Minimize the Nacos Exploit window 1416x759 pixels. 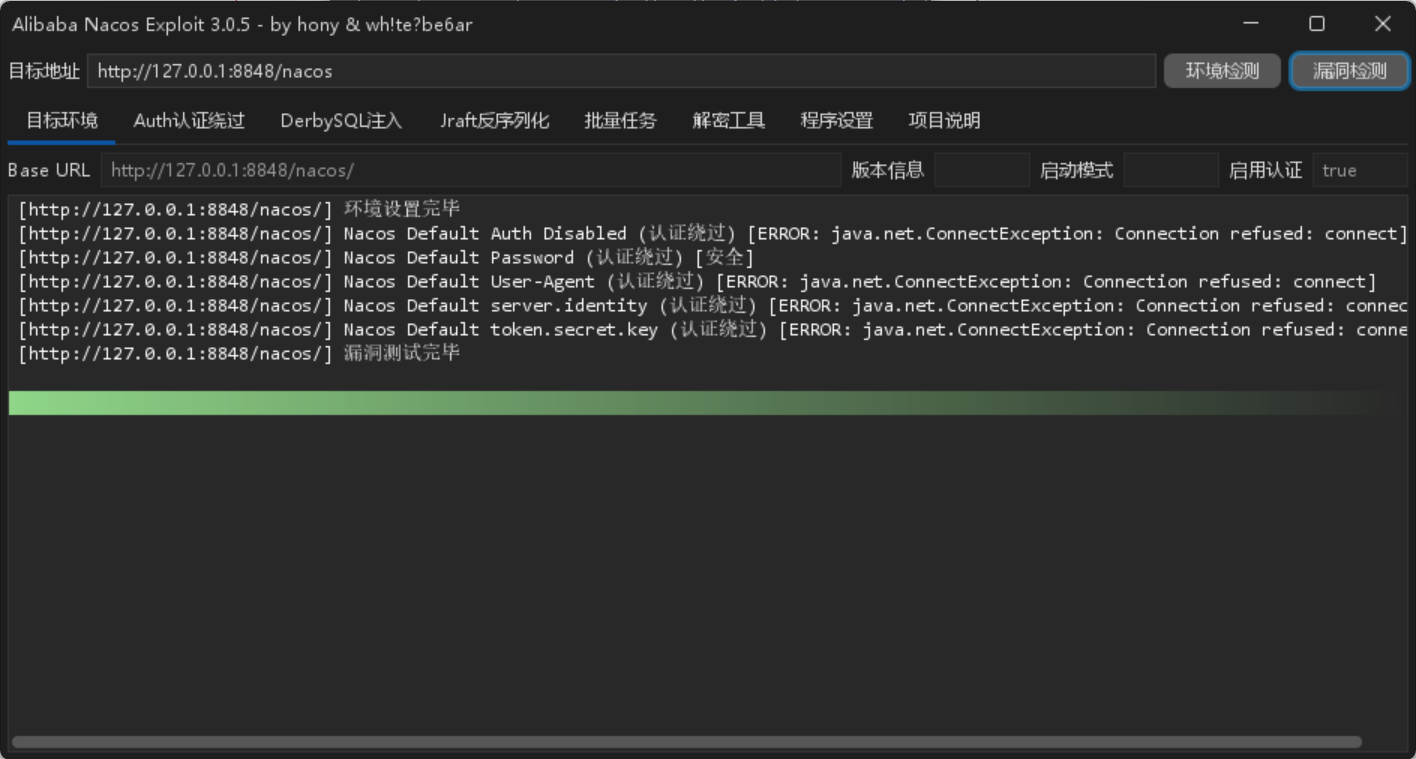tap(1251, 24)
